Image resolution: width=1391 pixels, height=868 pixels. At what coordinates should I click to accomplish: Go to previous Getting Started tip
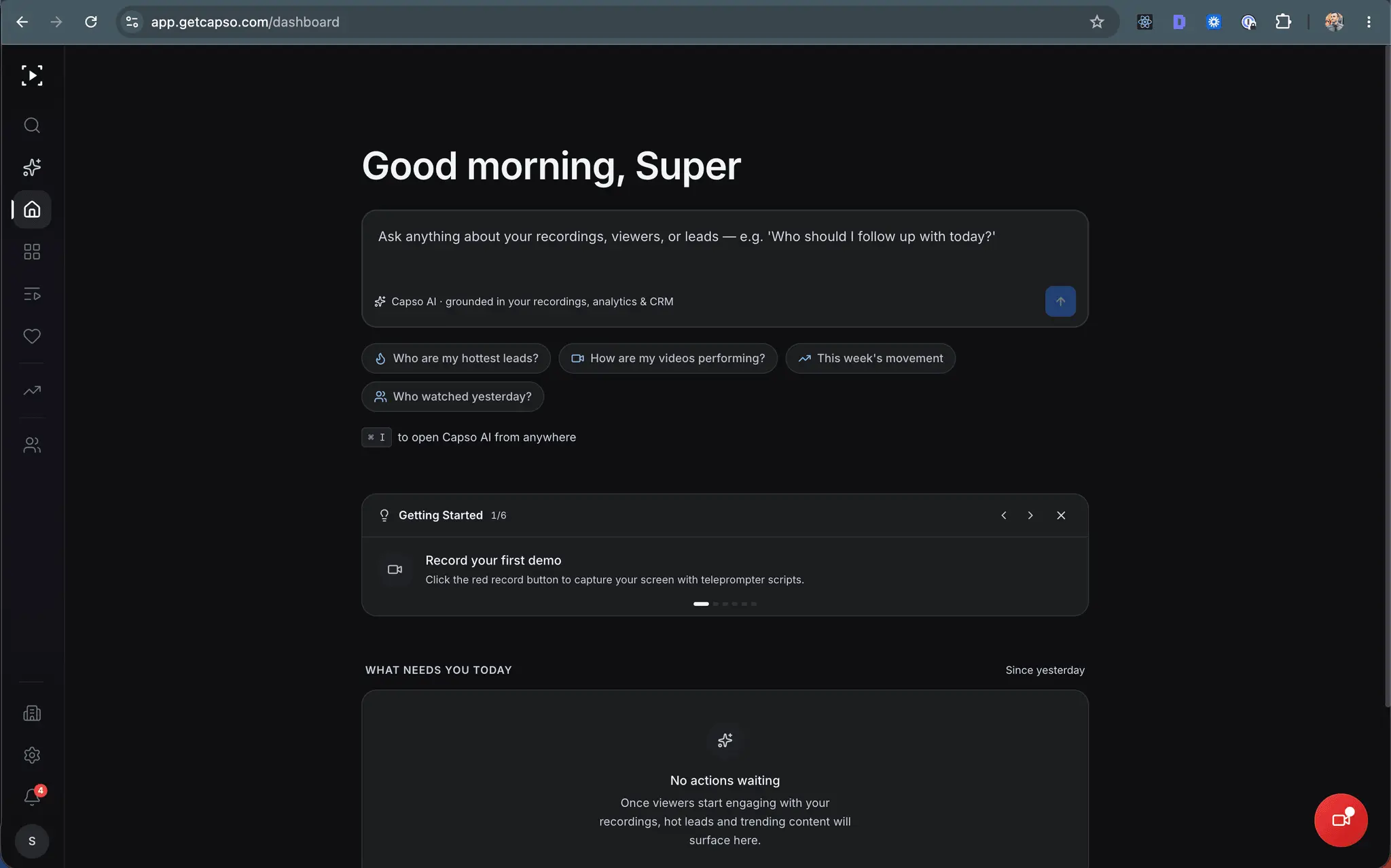pos(1004,516)
